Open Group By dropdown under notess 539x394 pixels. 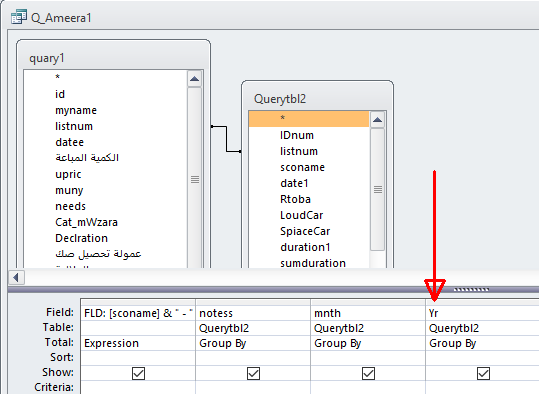[253, 343]
